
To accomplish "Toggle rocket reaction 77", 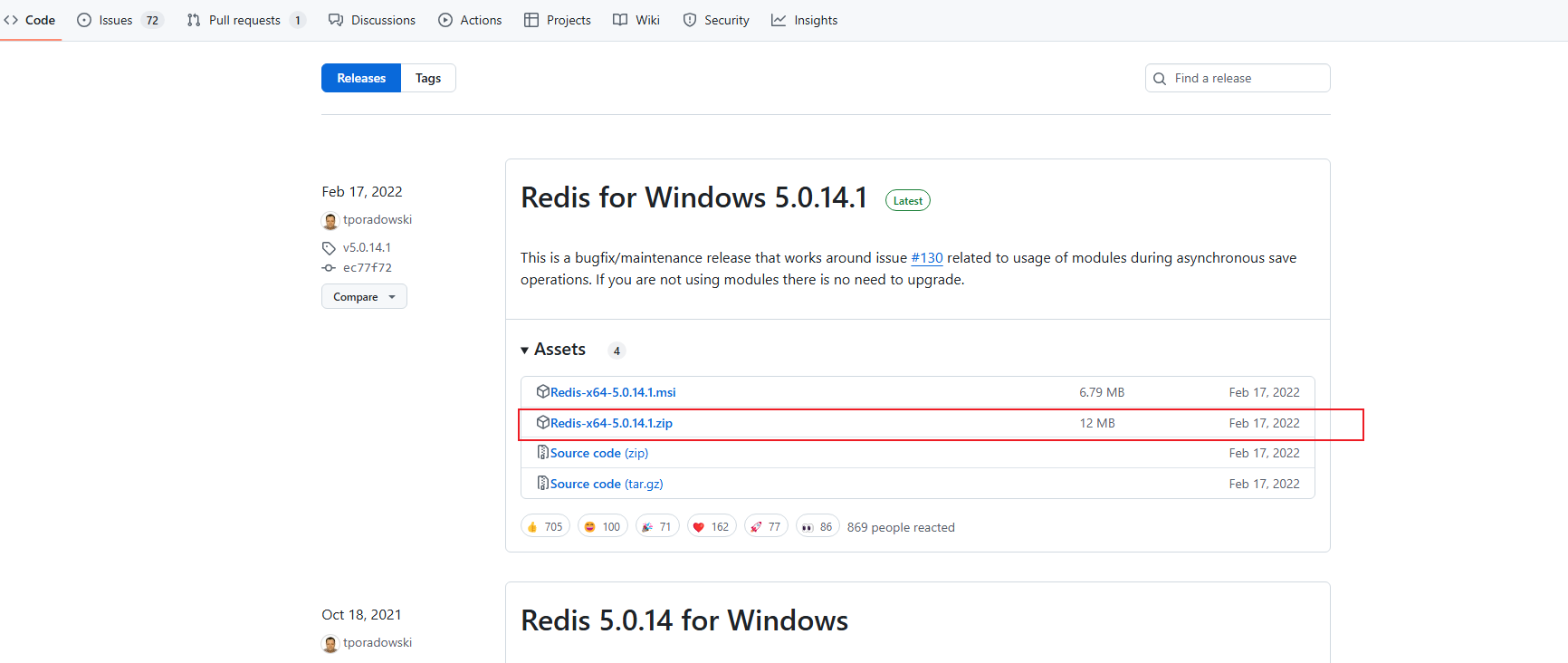I will click(x=766, y=526).
